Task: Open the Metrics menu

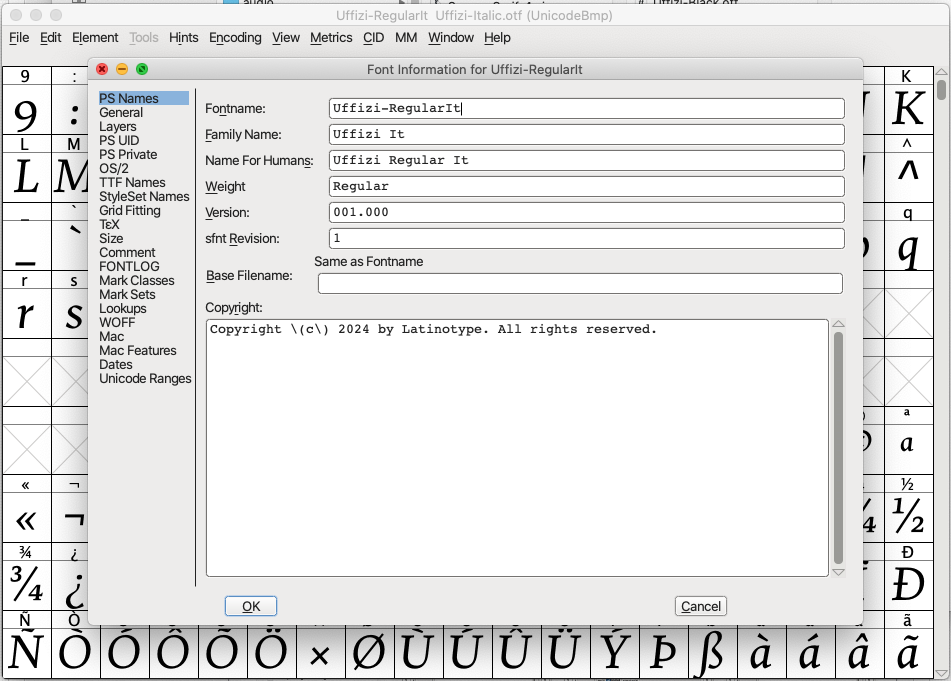Action: pyautogui.click(x=331, y=38)
